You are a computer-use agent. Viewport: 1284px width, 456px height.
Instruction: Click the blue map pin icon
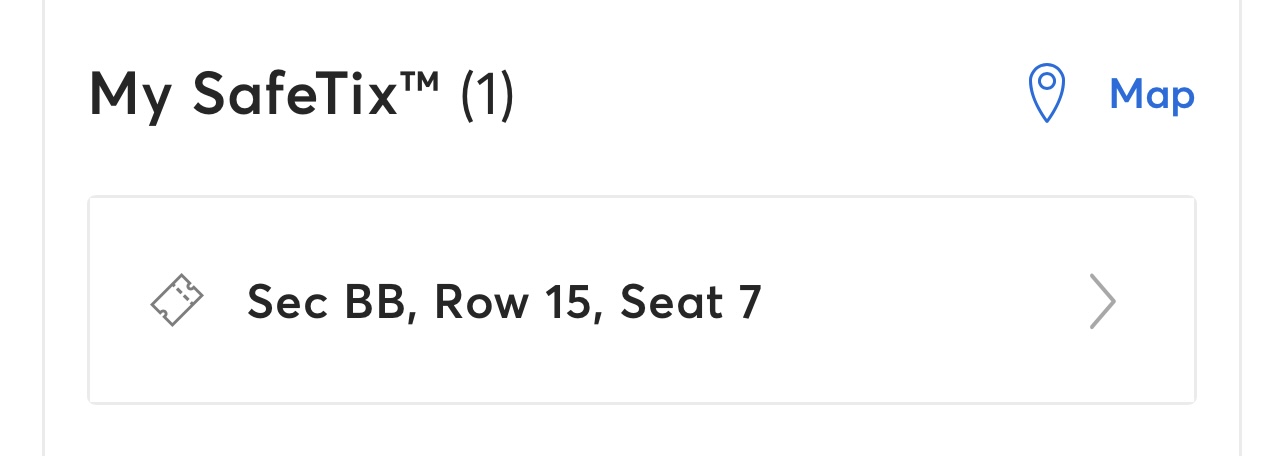pyautogui.click(x=1047, y=93)
